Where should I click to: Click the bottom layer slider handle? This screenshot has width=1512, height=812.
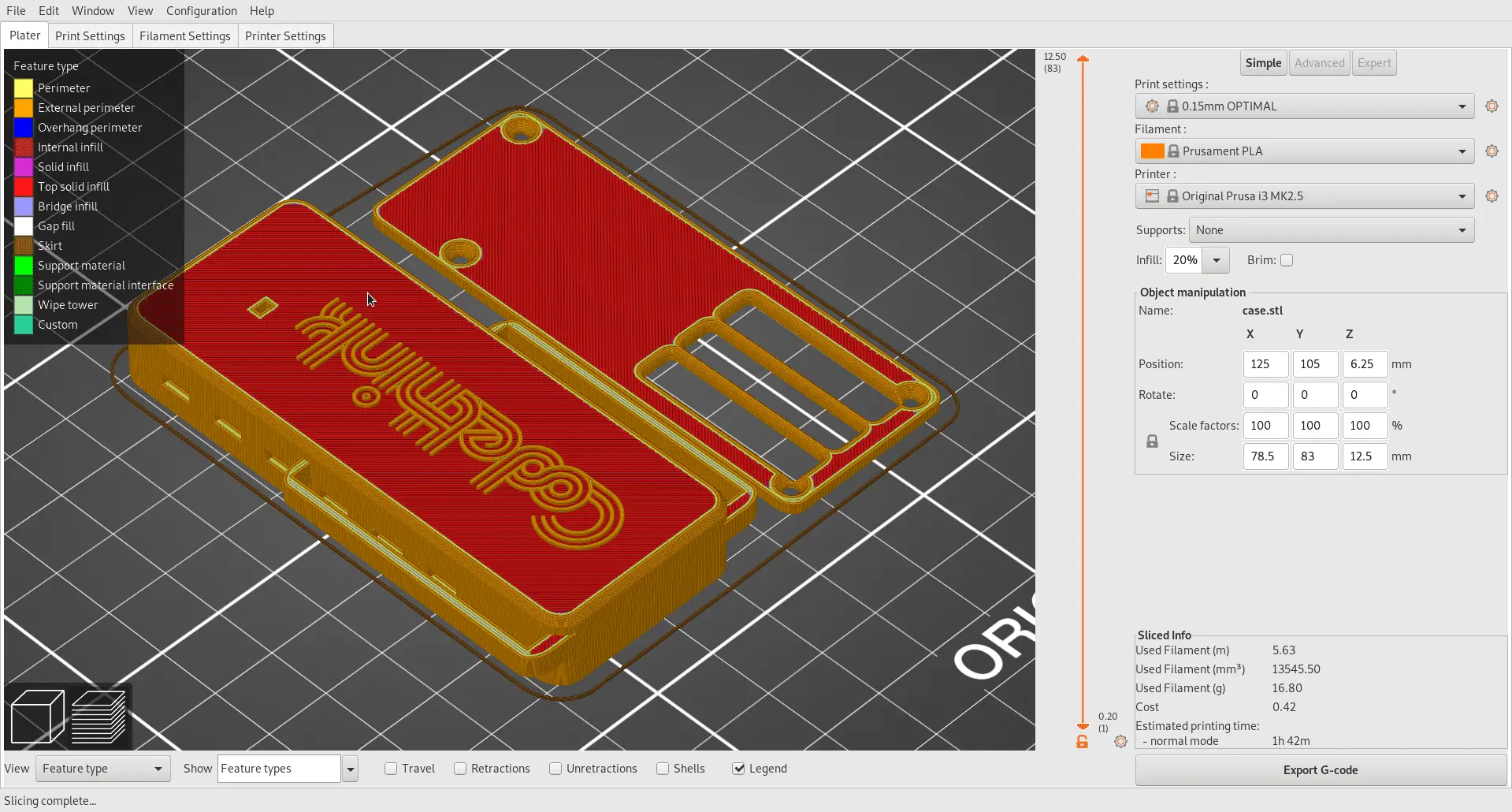point(1083,726)
